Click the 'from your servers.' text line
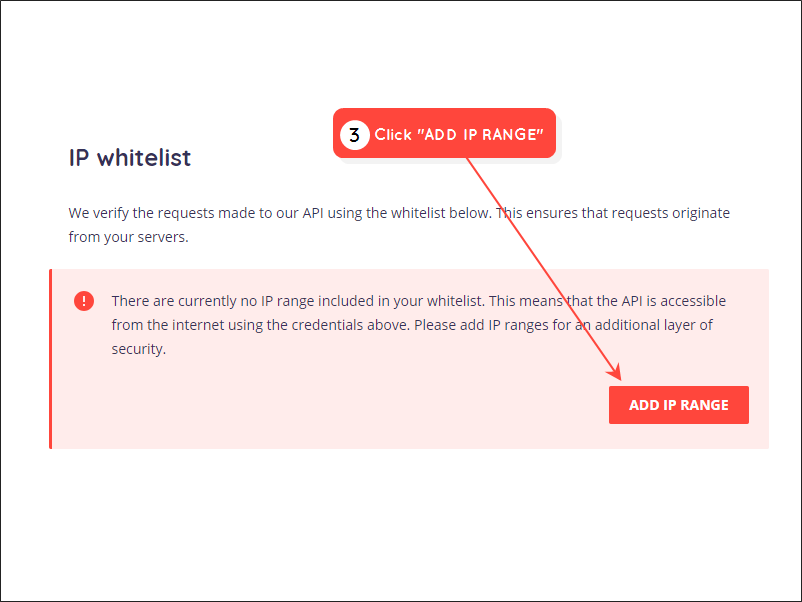The image size is (802, 602). [x=128, y=237]
